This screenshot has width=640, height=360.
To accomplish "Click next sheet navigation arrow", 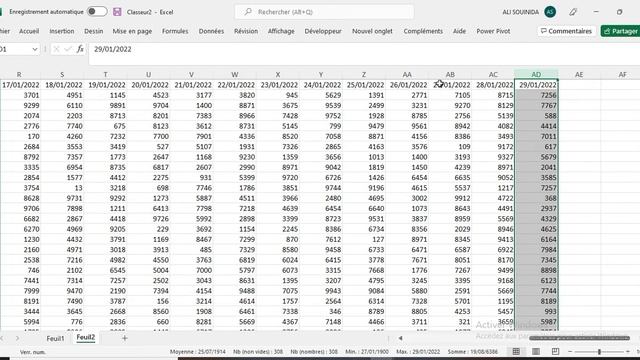I will click(x=17, y=338).
